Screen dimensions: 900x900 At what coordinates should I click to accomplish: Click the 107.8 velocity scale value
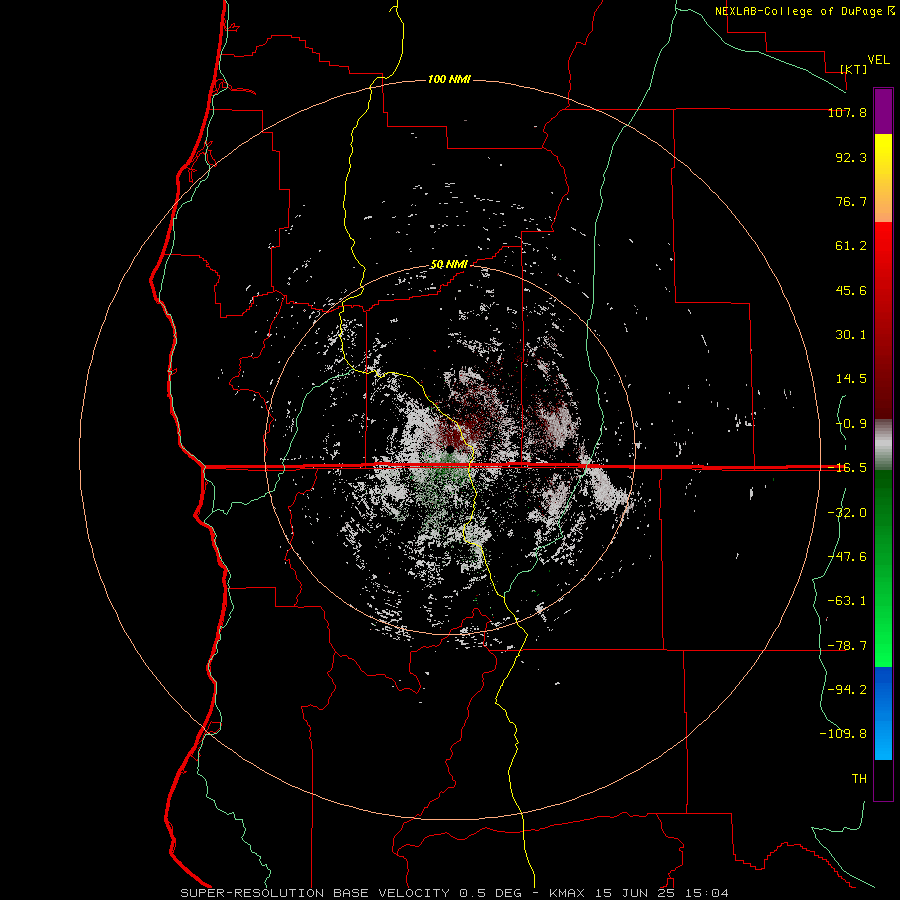847,113
